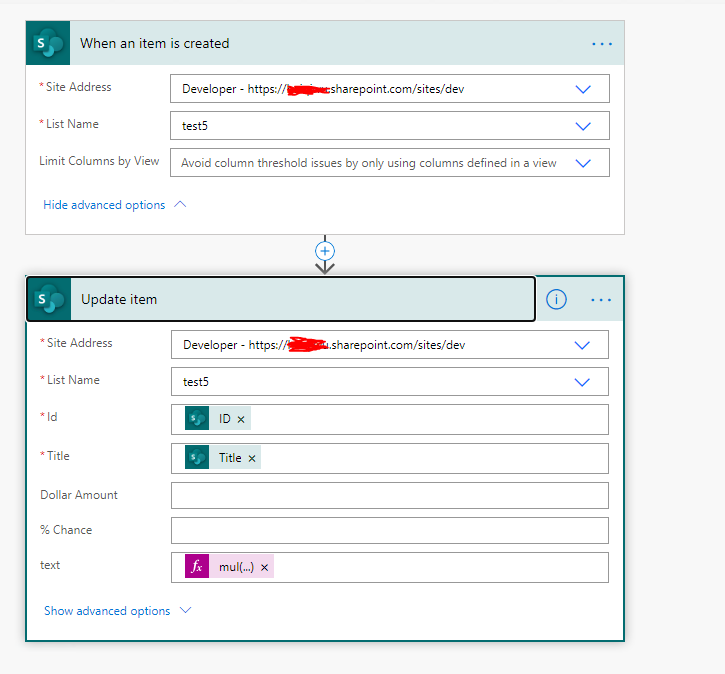The height and width of the screenshot is (674, 725).
Task: Click the '% Chance' field label
Action: [x=66, y=530]
